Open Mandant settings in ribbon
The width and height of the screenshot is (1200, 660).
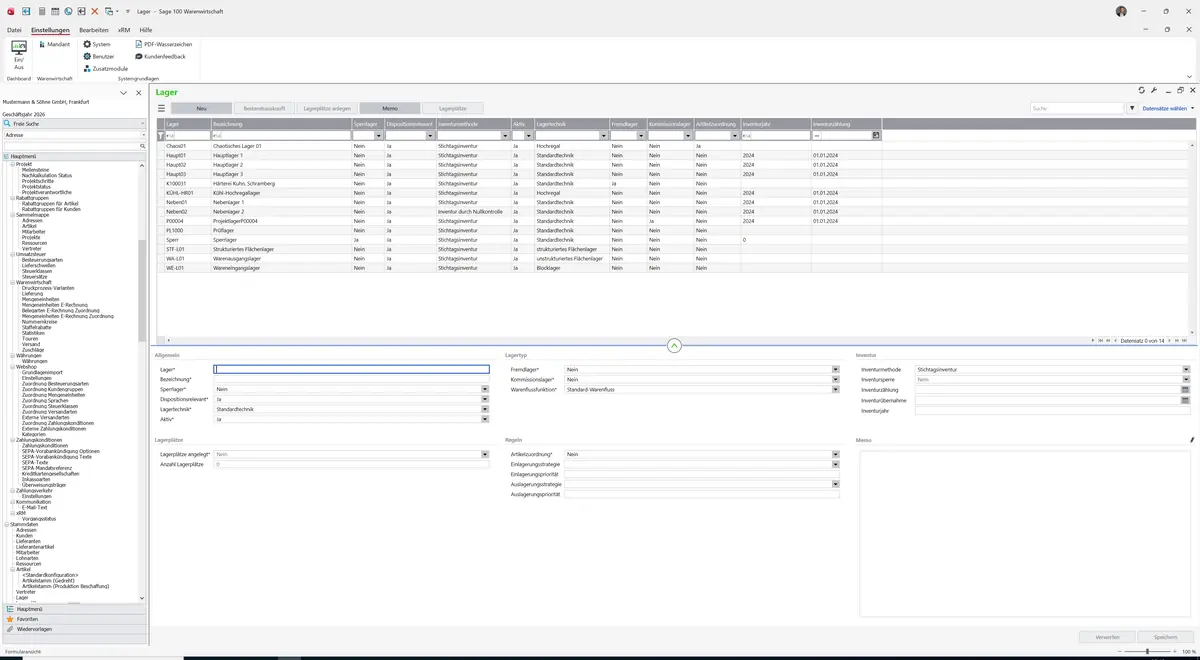[54, 45]
